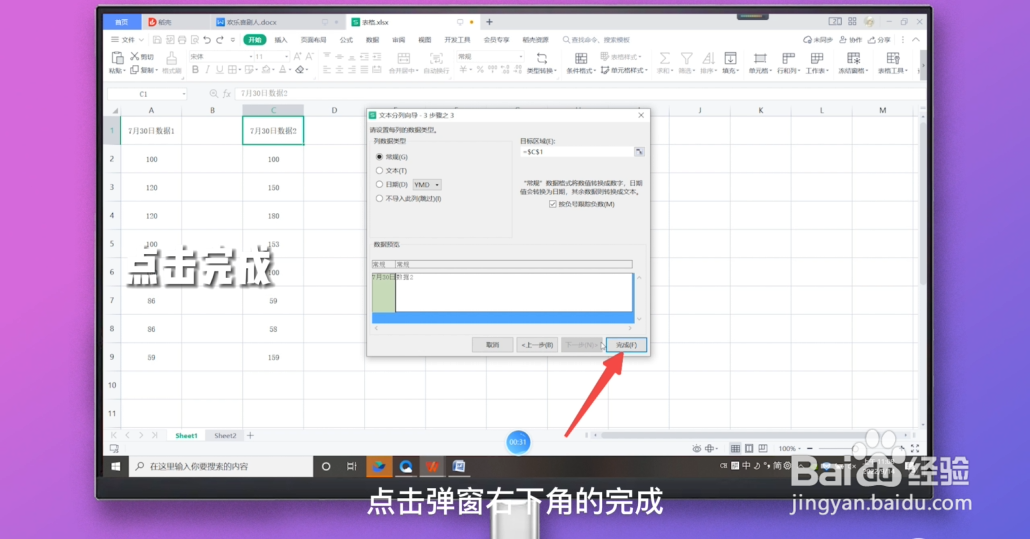Expand the font color dropdown arrow

coord(290,70)
